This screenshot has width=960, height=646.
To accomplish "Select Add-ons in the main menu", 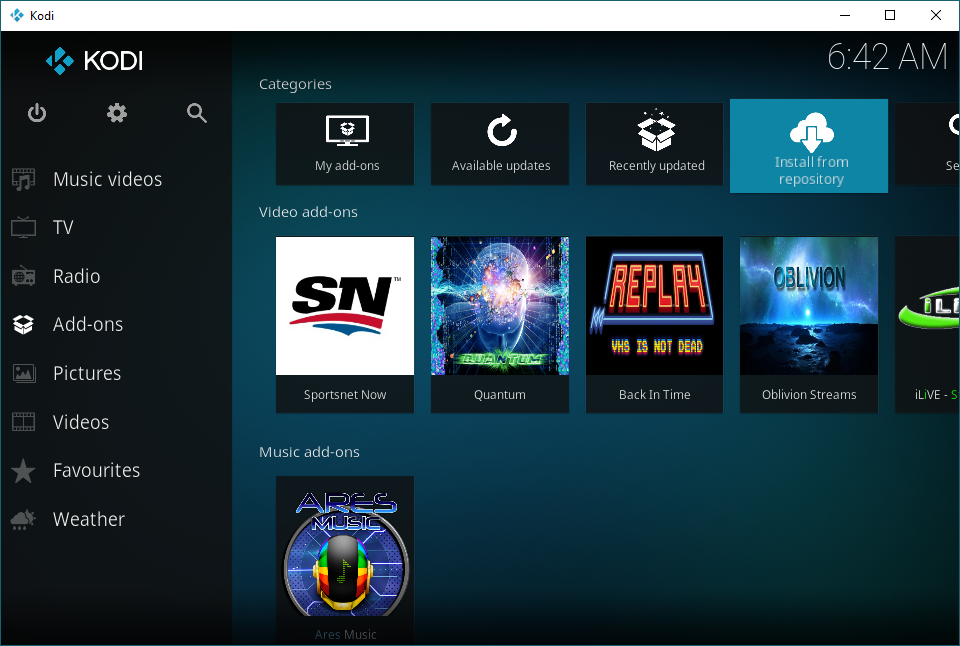I will [88, 325].
